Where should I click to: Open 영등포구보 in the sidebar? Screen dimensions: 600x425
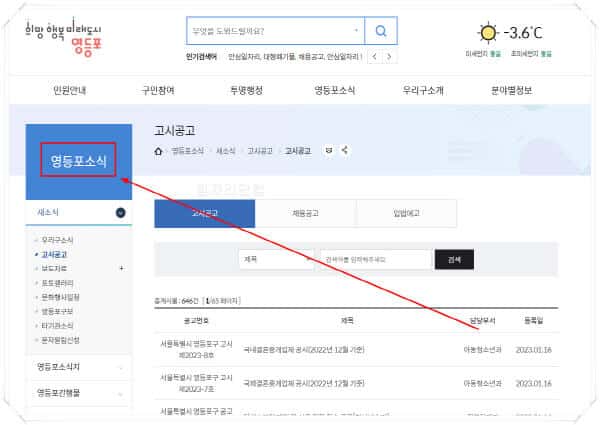(x=57, y=312)
